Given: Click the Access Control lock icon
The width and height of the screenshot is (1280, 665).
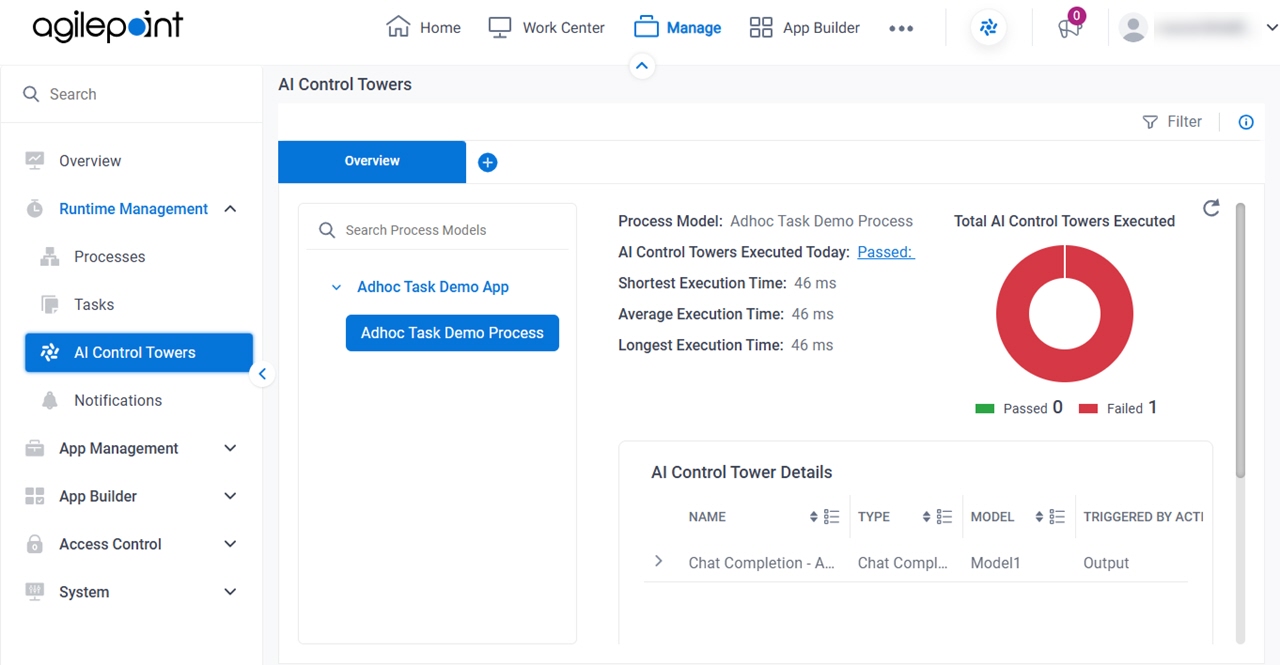Looking at the screenshot, I should point(35,544).
